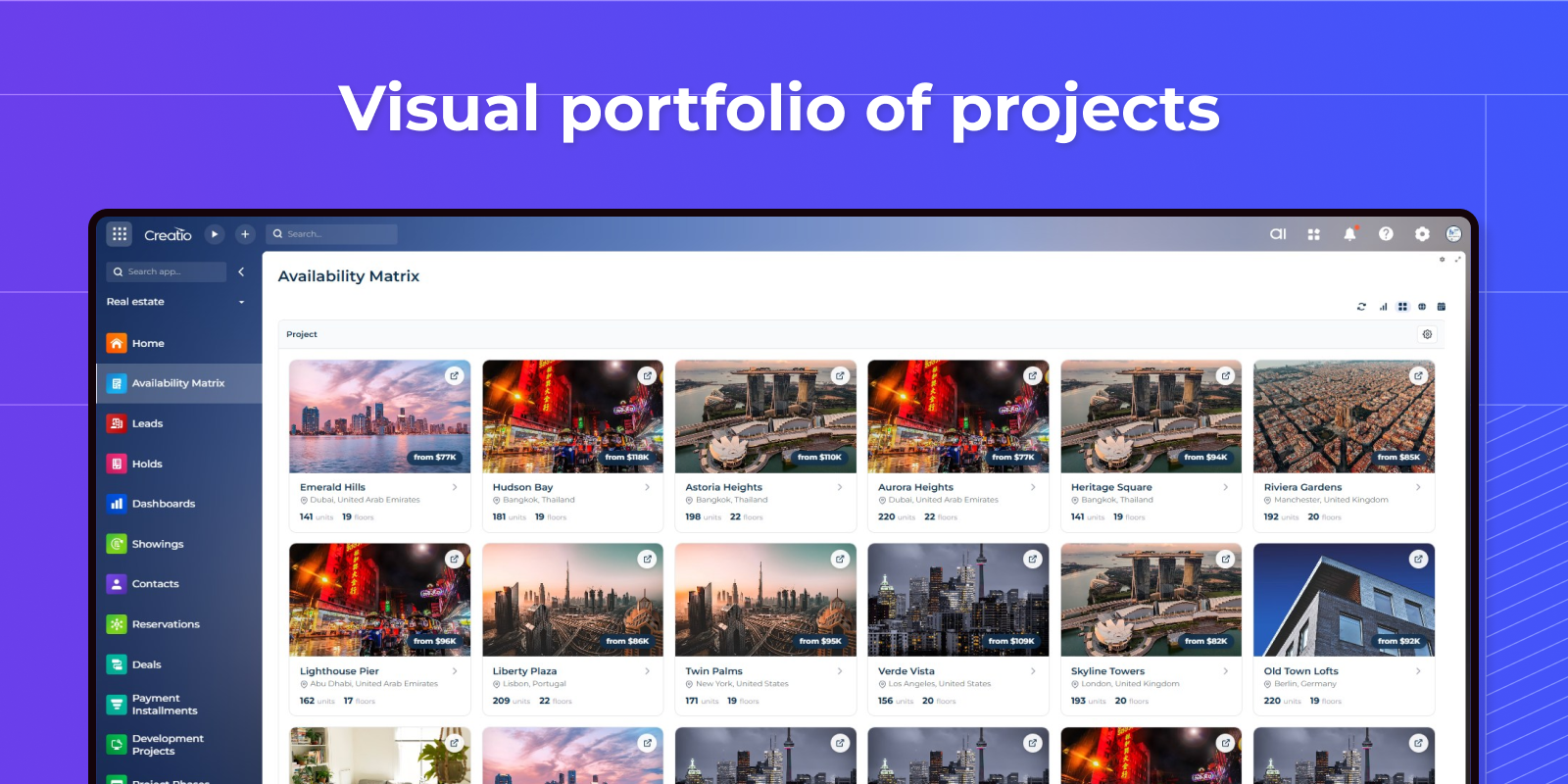This screenshot has width=1568, height=784.
Task: Open Riviera Gardens card in new window
Action: tap(1418, 375)
